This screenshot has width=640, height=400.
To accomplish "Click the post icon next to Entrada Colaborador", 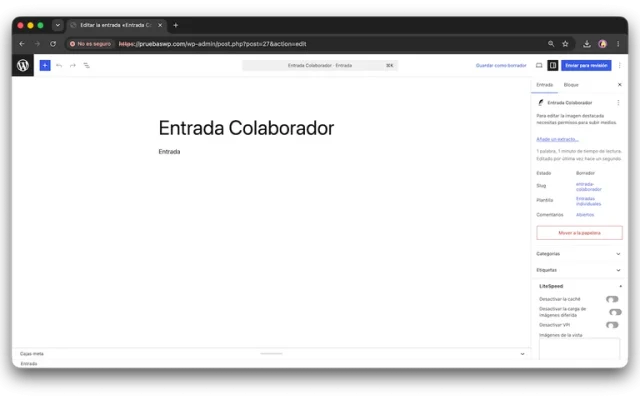I will pyautogui.click(x=541, y=102).
